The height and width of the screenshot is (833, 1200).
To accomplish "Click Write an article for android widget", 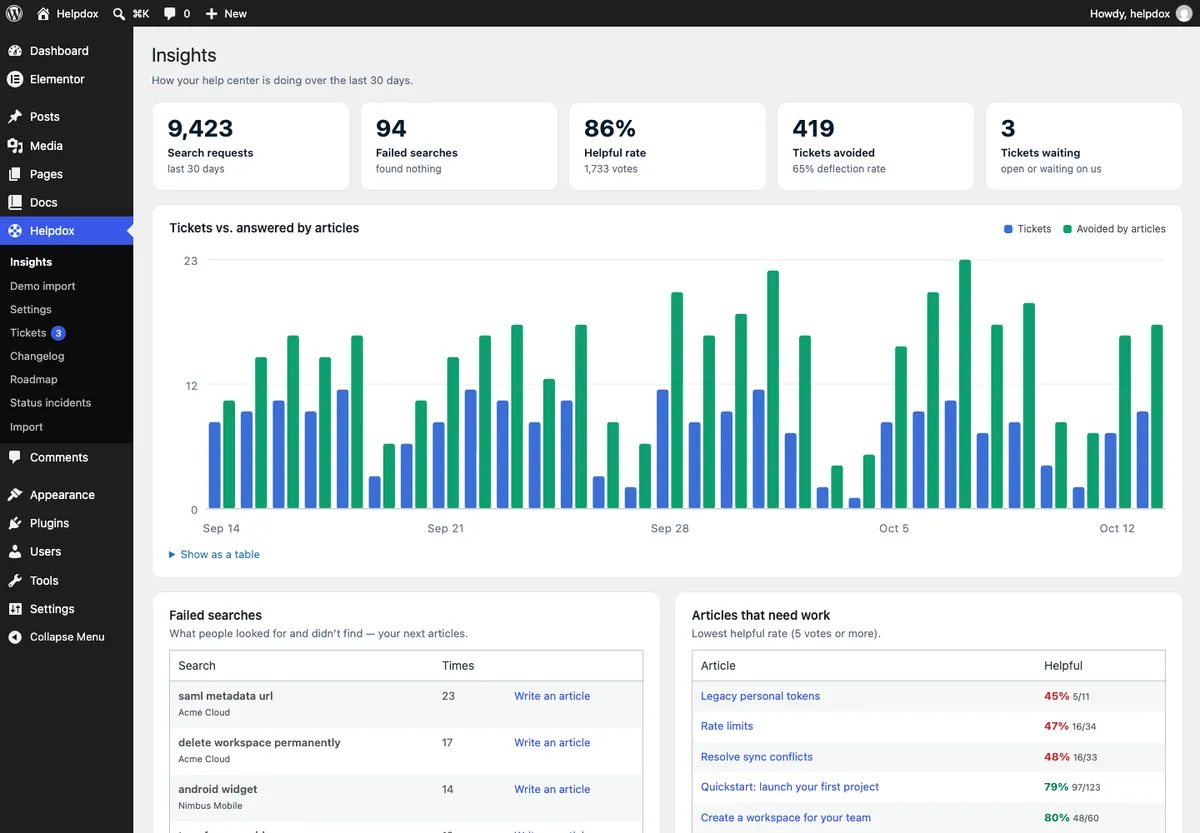I will tap(552, 789).
